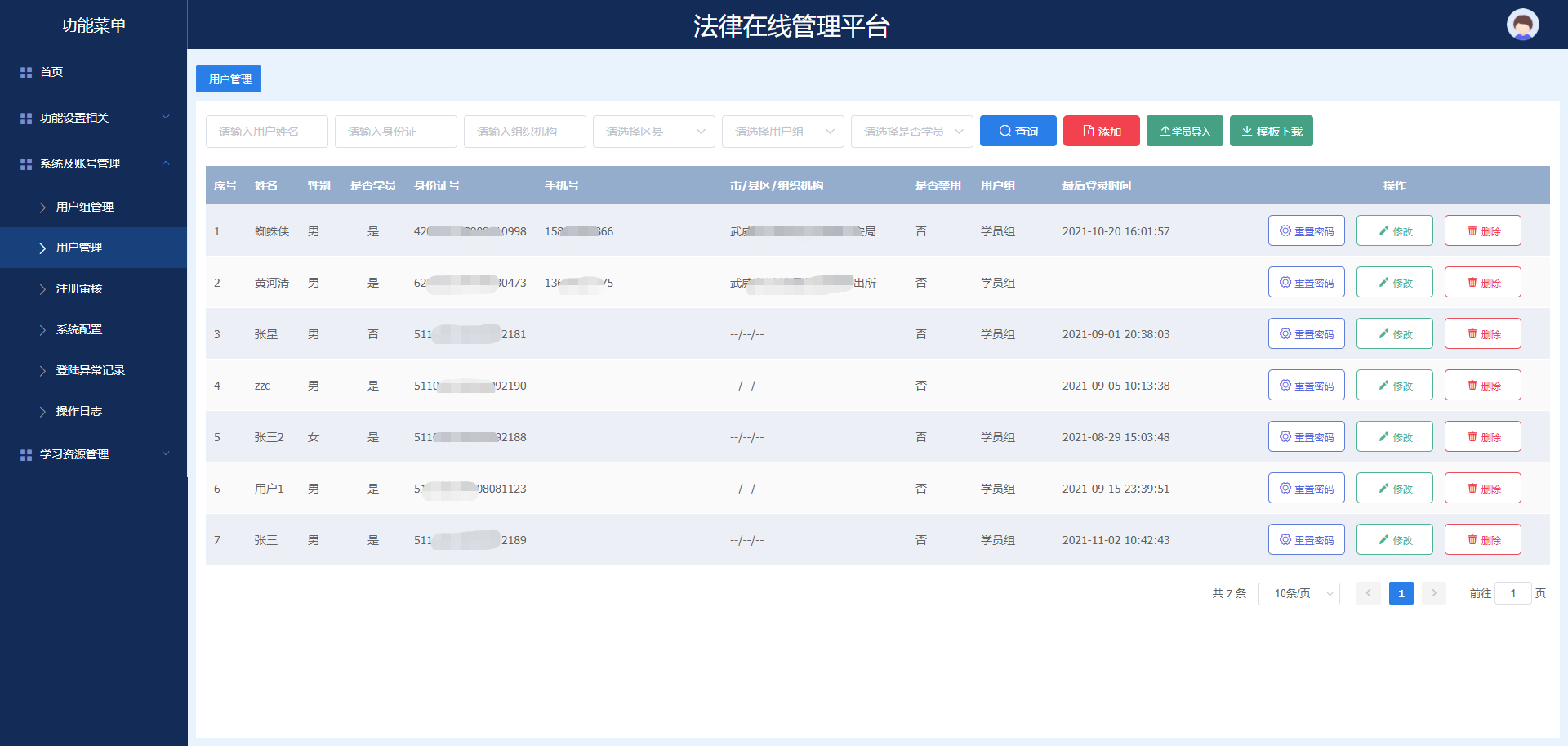
Task: Go to the previous page arrow
Action: tap(1369, 593)
